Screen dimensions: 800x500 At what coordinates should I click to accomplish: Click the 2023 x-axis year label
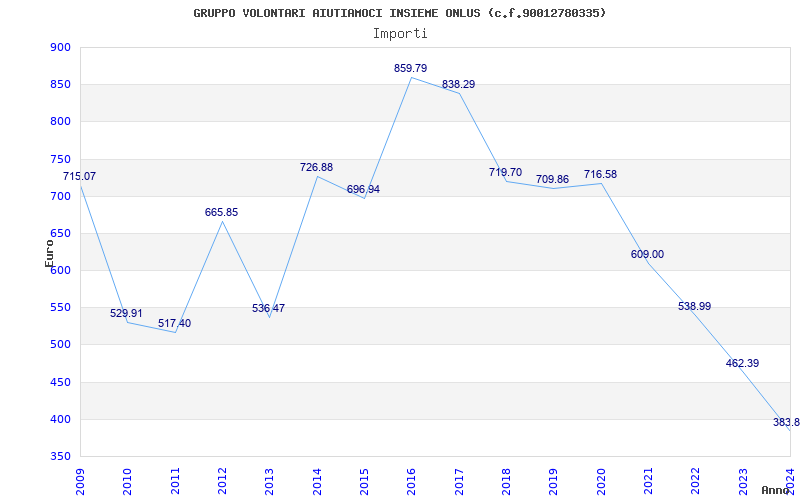[x=743, y=482]
